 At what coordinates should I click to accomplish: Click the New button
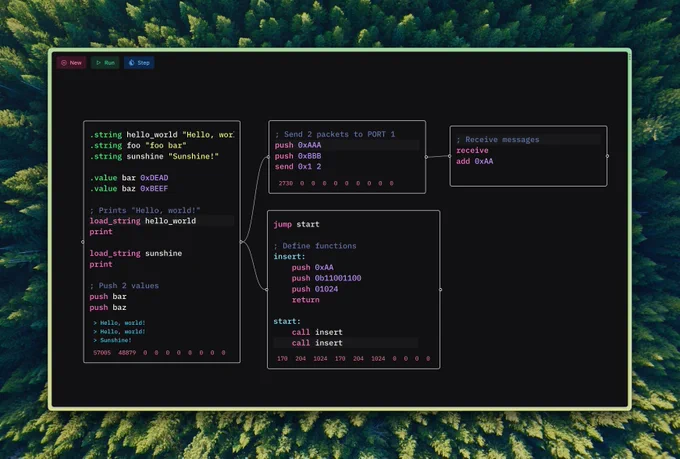pyautogui.click(x=71, y=62)
